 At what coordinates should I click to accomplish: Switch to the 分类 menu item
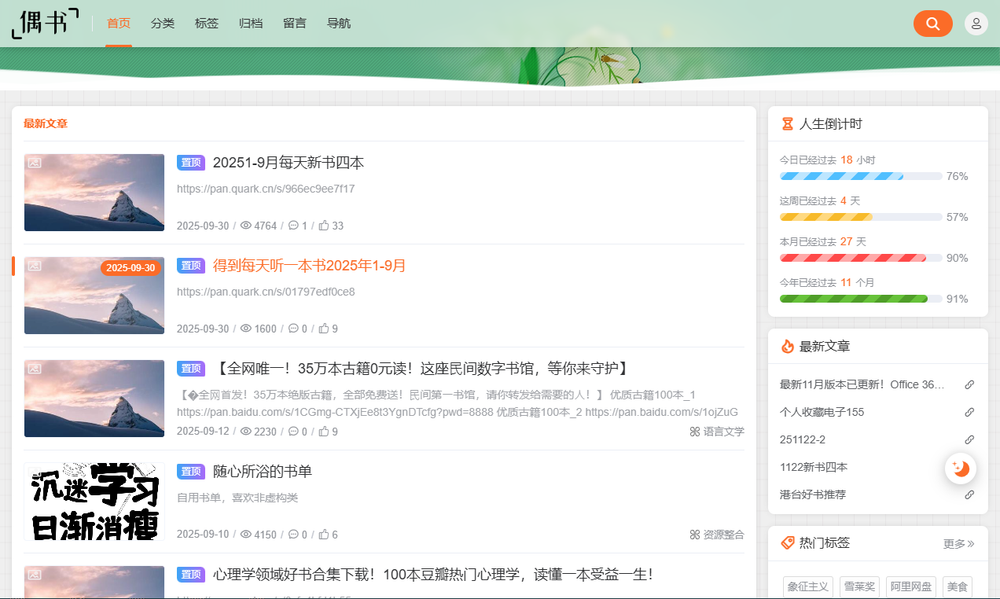[x=162, y=22]
